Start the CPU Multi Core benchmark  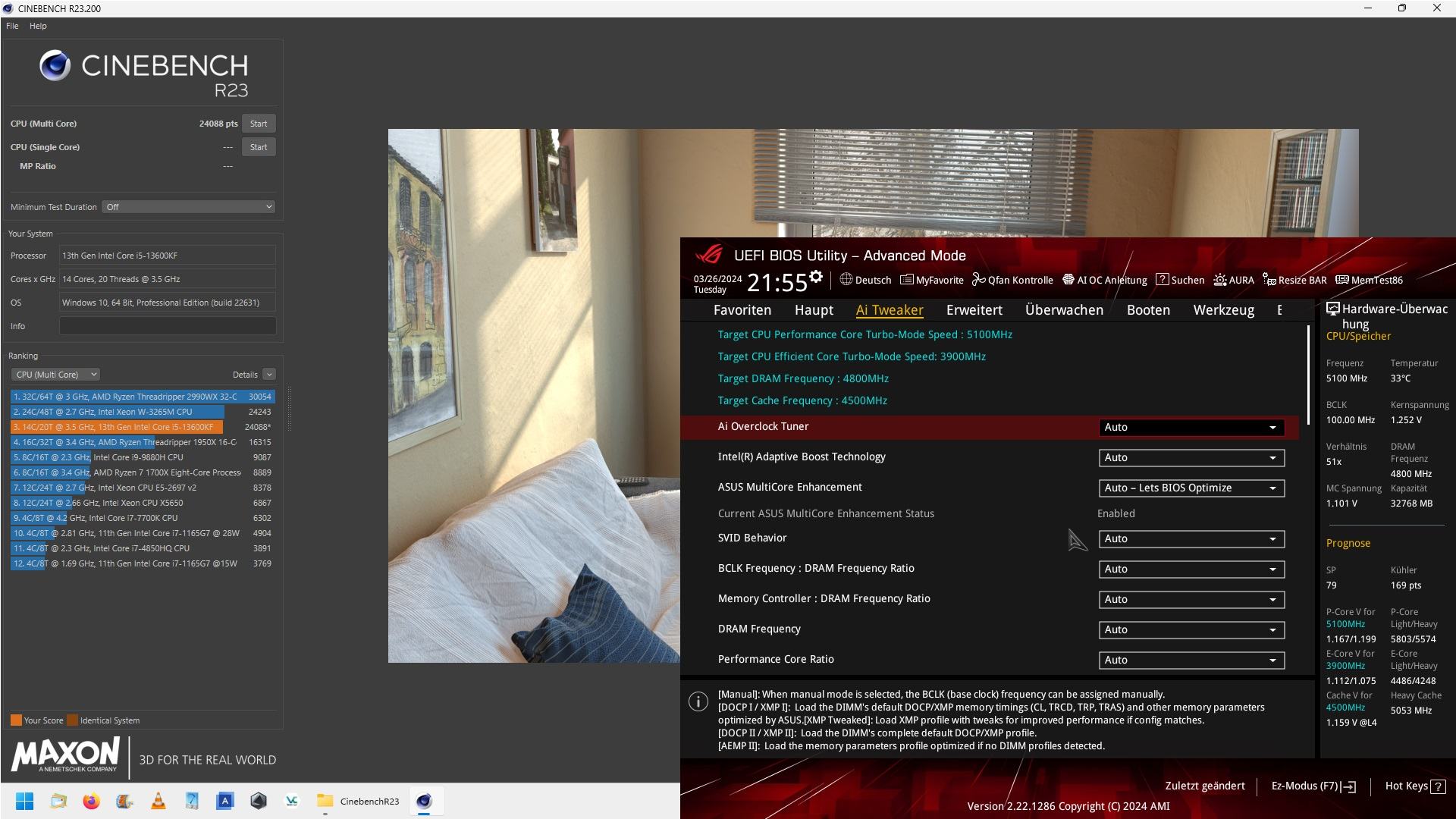[259, 124]
